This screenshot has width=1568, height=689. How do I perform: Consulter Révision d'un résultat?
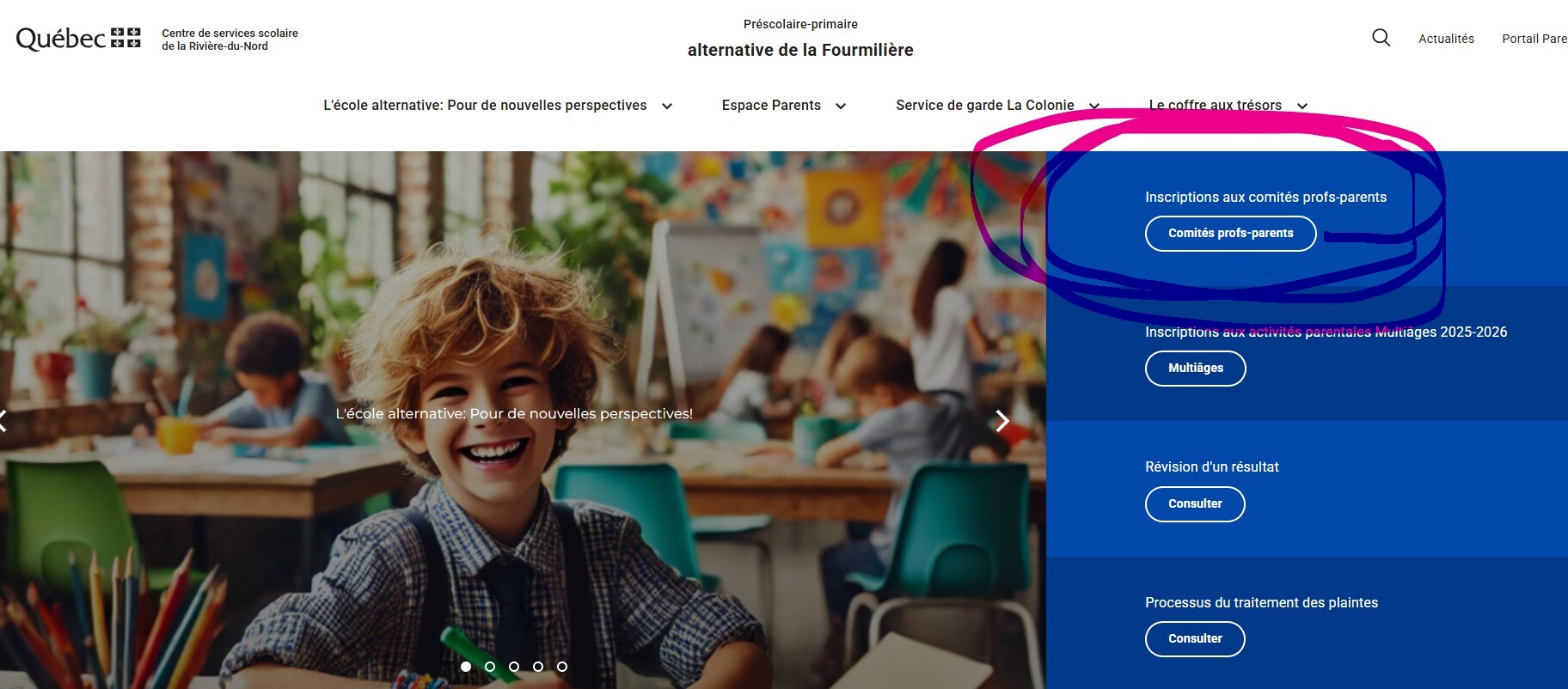coord(1195,504)
